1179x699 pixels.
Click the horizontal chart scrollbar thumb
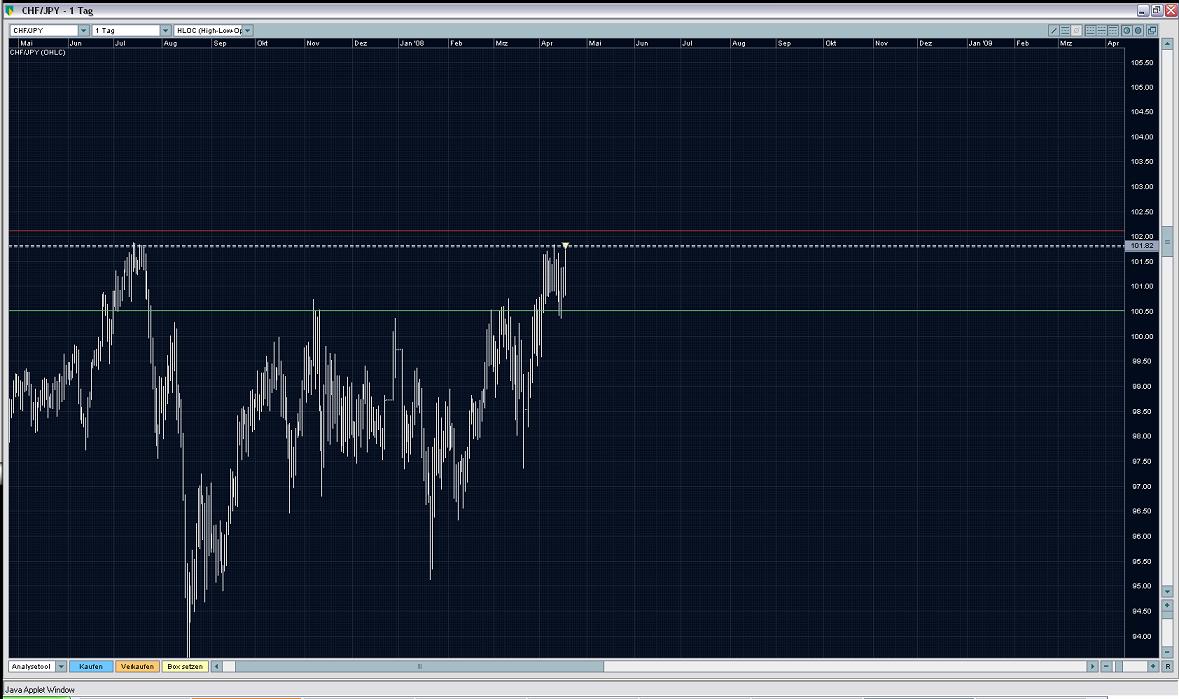point(420,666)
